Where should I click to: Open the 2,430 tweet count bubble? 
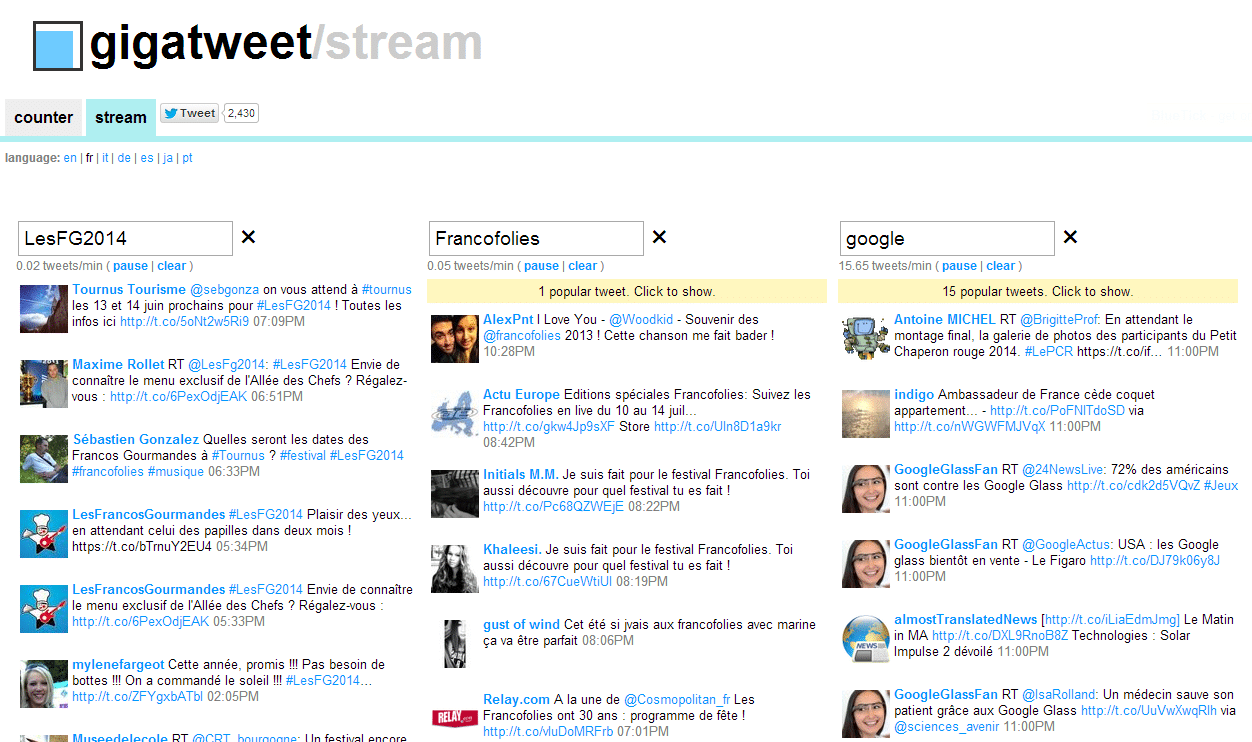(241, 113)
